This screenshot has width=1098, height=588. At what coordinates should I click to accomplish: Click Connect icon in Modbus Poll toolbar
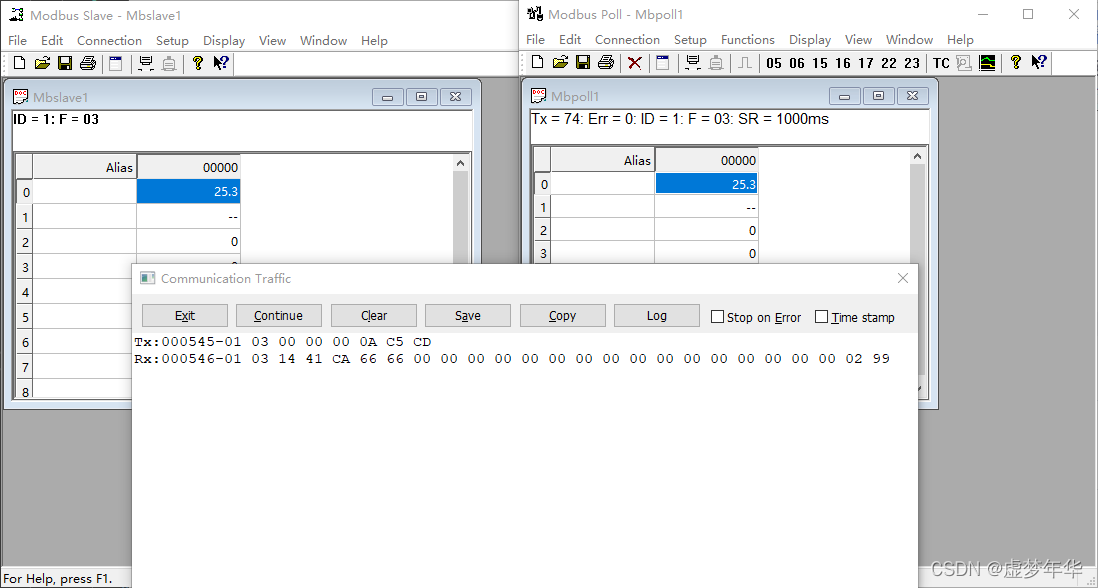click(x=693, y=63)
